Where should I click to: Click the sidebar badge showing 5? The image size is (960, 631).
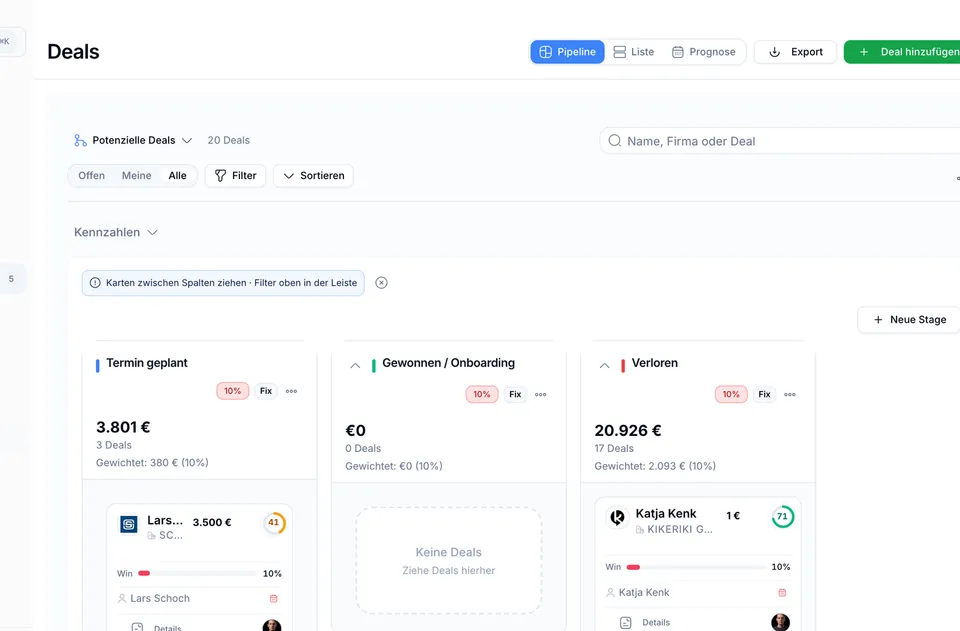12,279
